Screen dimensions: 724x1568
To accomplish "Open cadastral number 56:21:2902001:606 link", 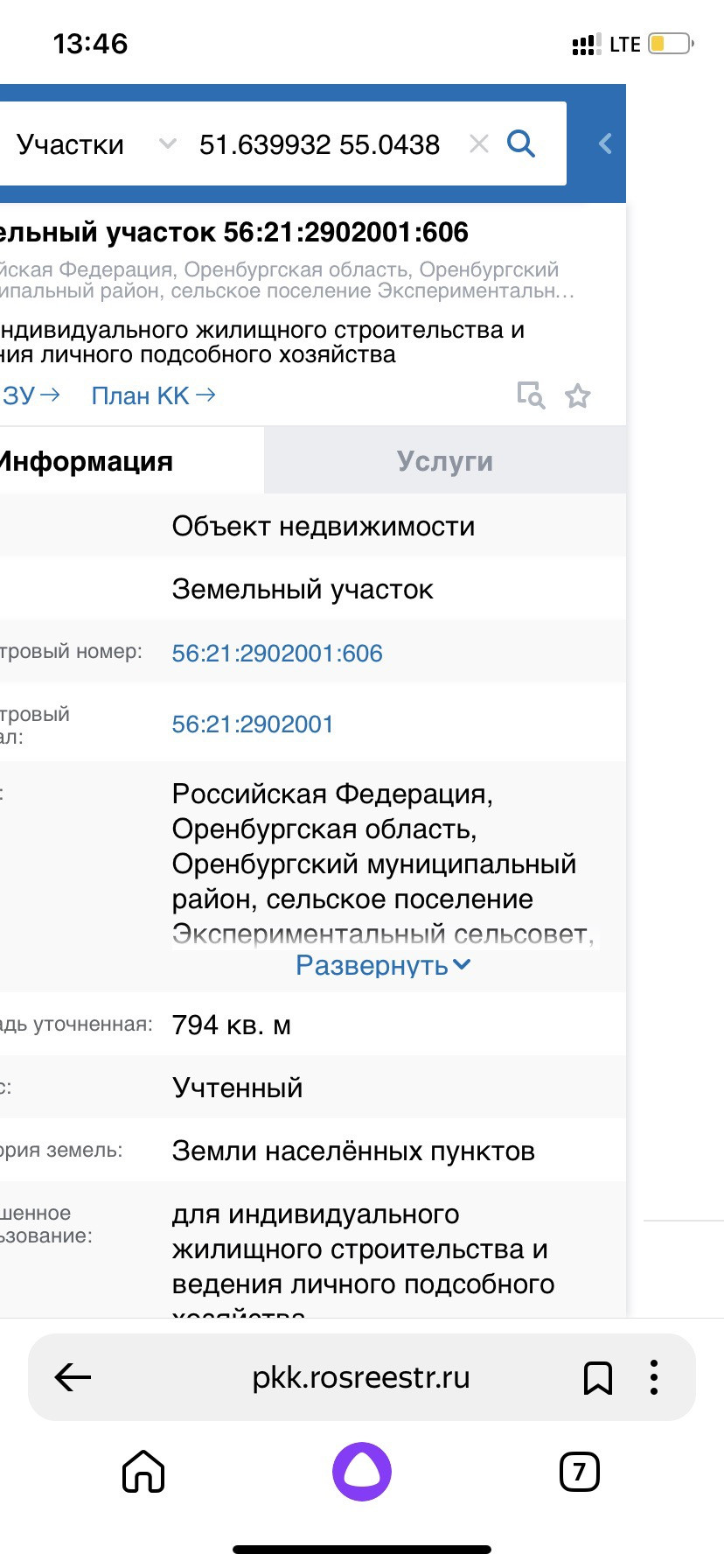I will tap(277, 654).
